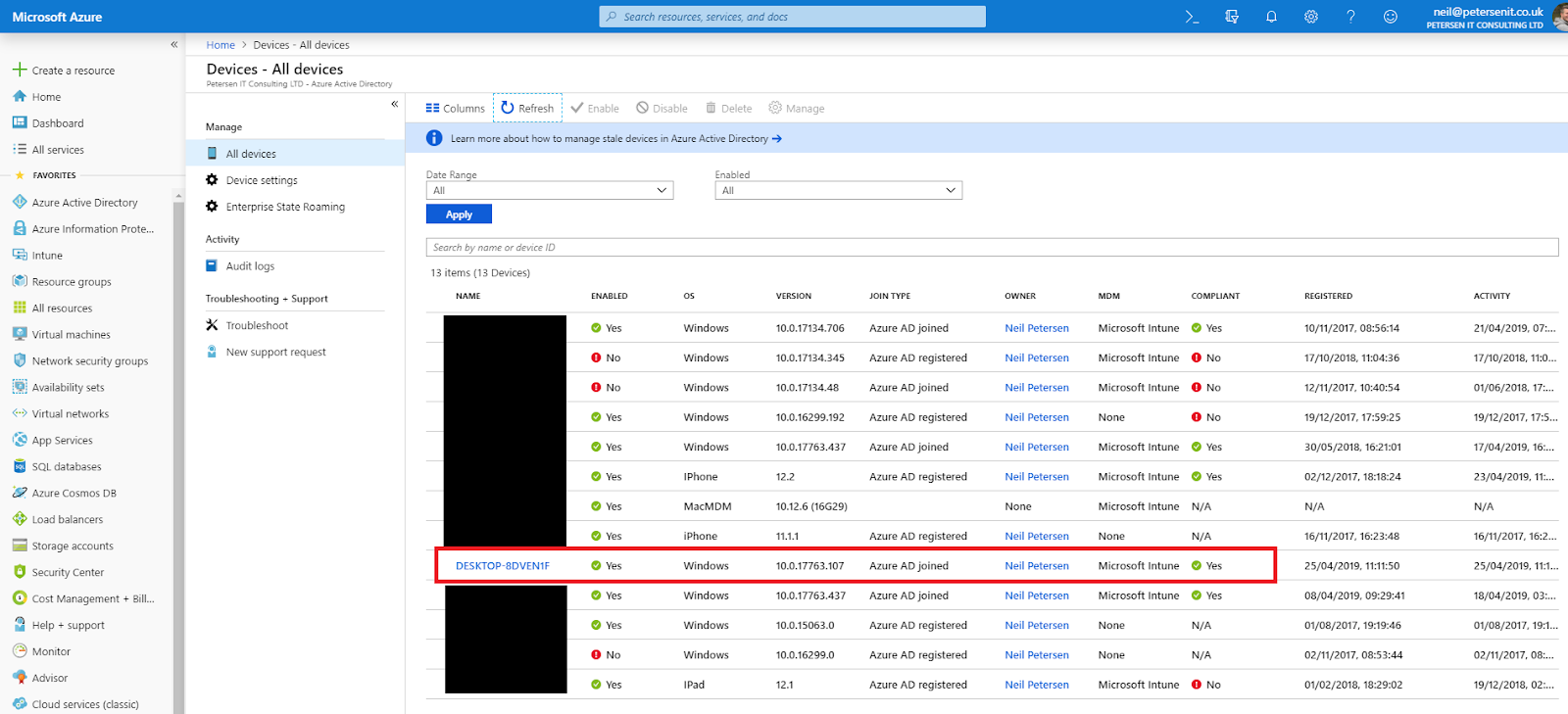
Task: Open Cost Management + Billing
Action: point(83,599)
